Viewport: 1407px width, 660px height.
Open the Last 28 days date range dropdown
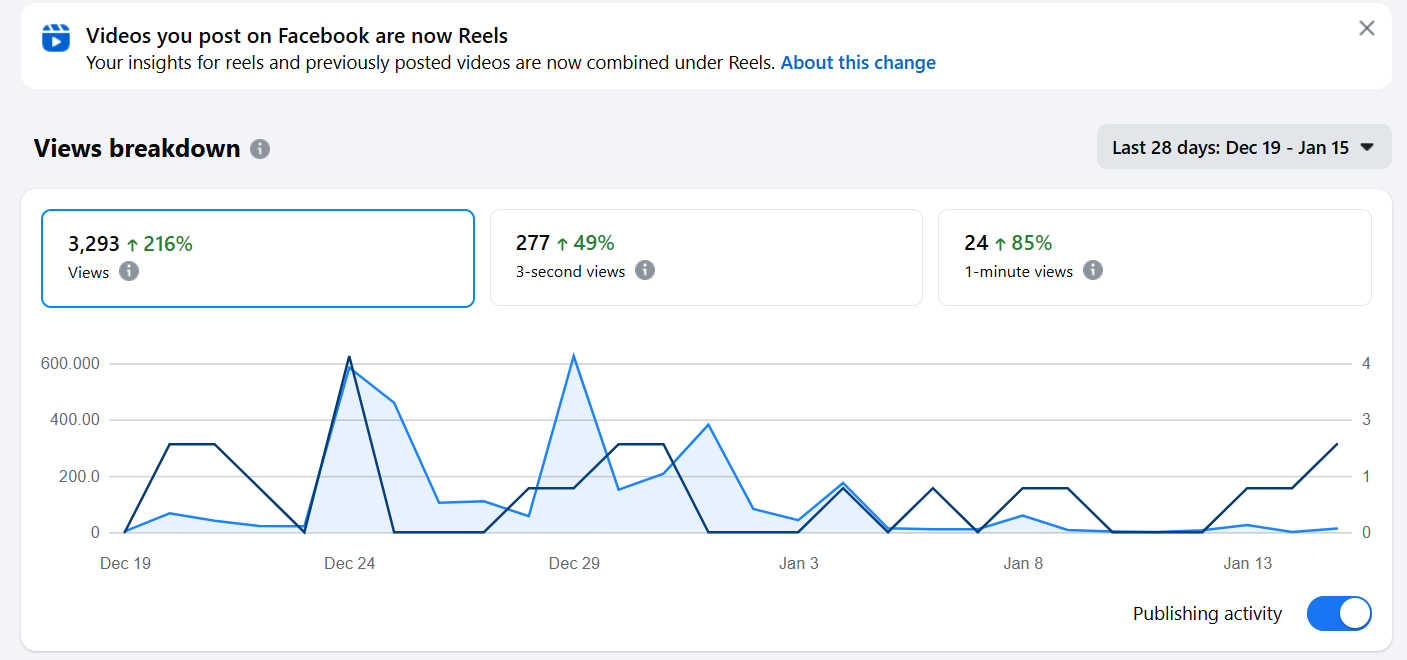coord(1243,147)
